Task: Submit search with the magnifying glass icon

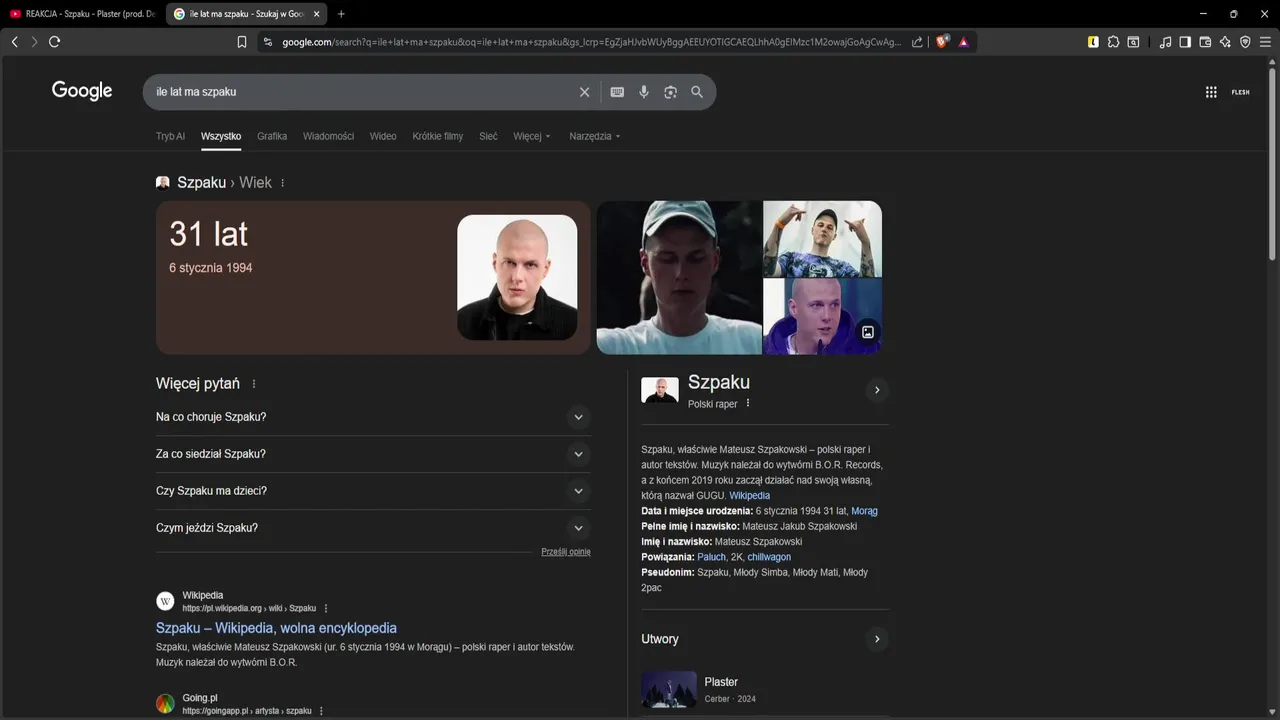Action: tap(697, 92)
